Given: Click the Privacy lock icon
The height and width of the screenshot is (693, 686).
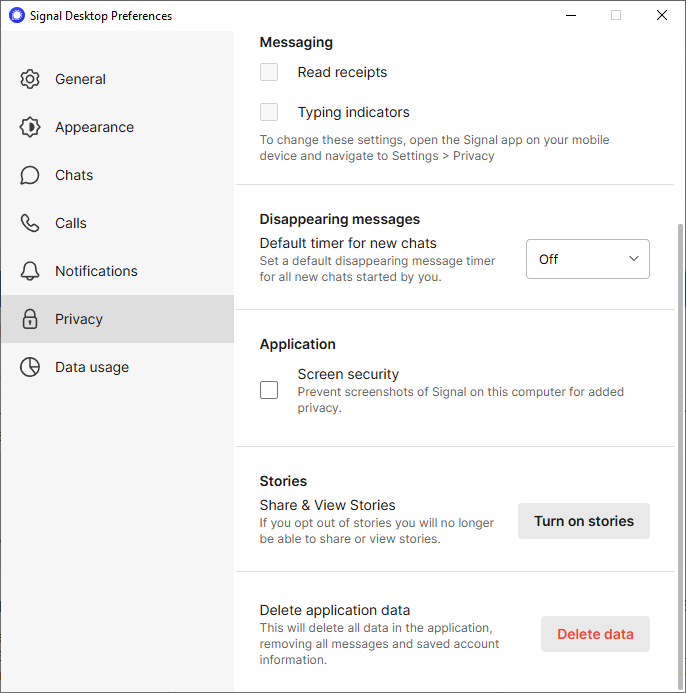Looking at the screenshot, I should 30,319.
